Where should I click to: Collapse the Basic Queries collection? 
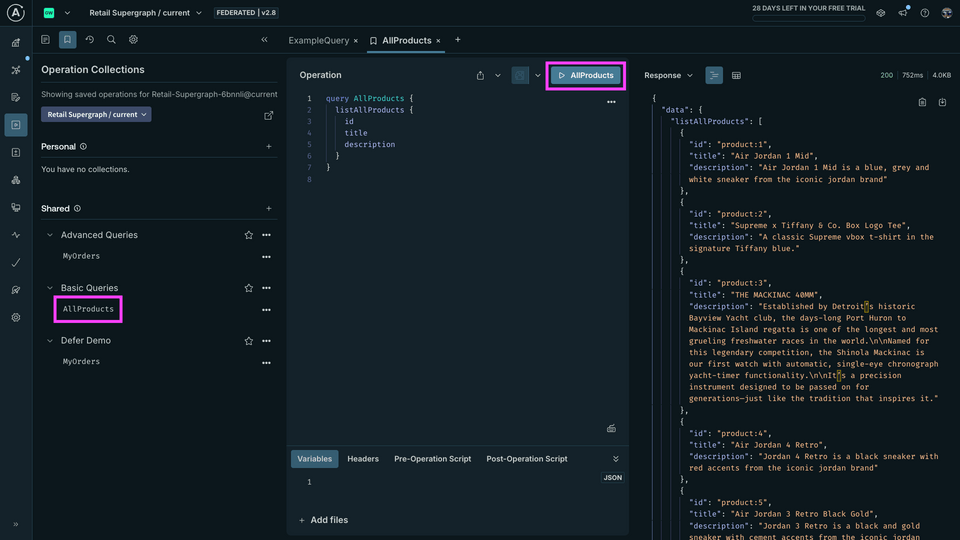coord(50,288)
